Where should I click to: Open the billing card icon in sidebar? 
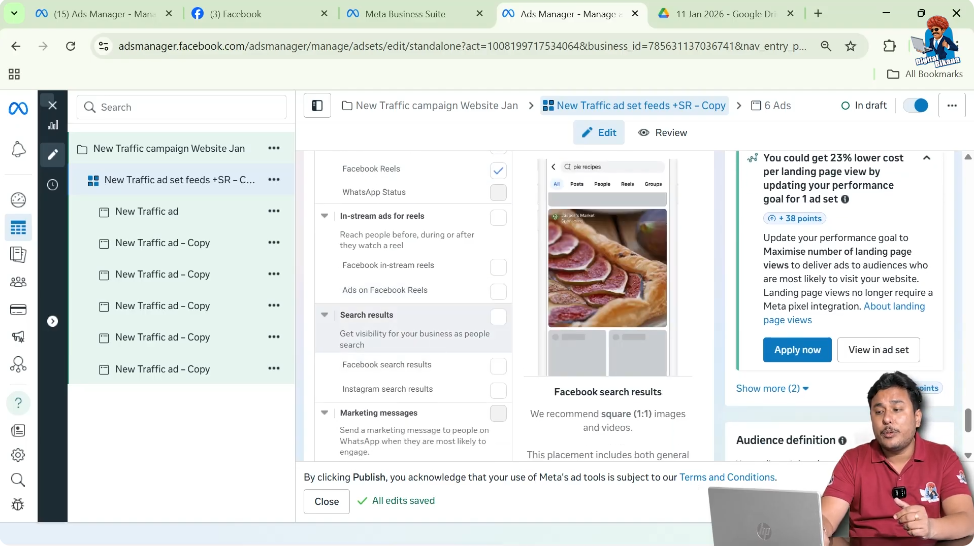coord(18,309)
